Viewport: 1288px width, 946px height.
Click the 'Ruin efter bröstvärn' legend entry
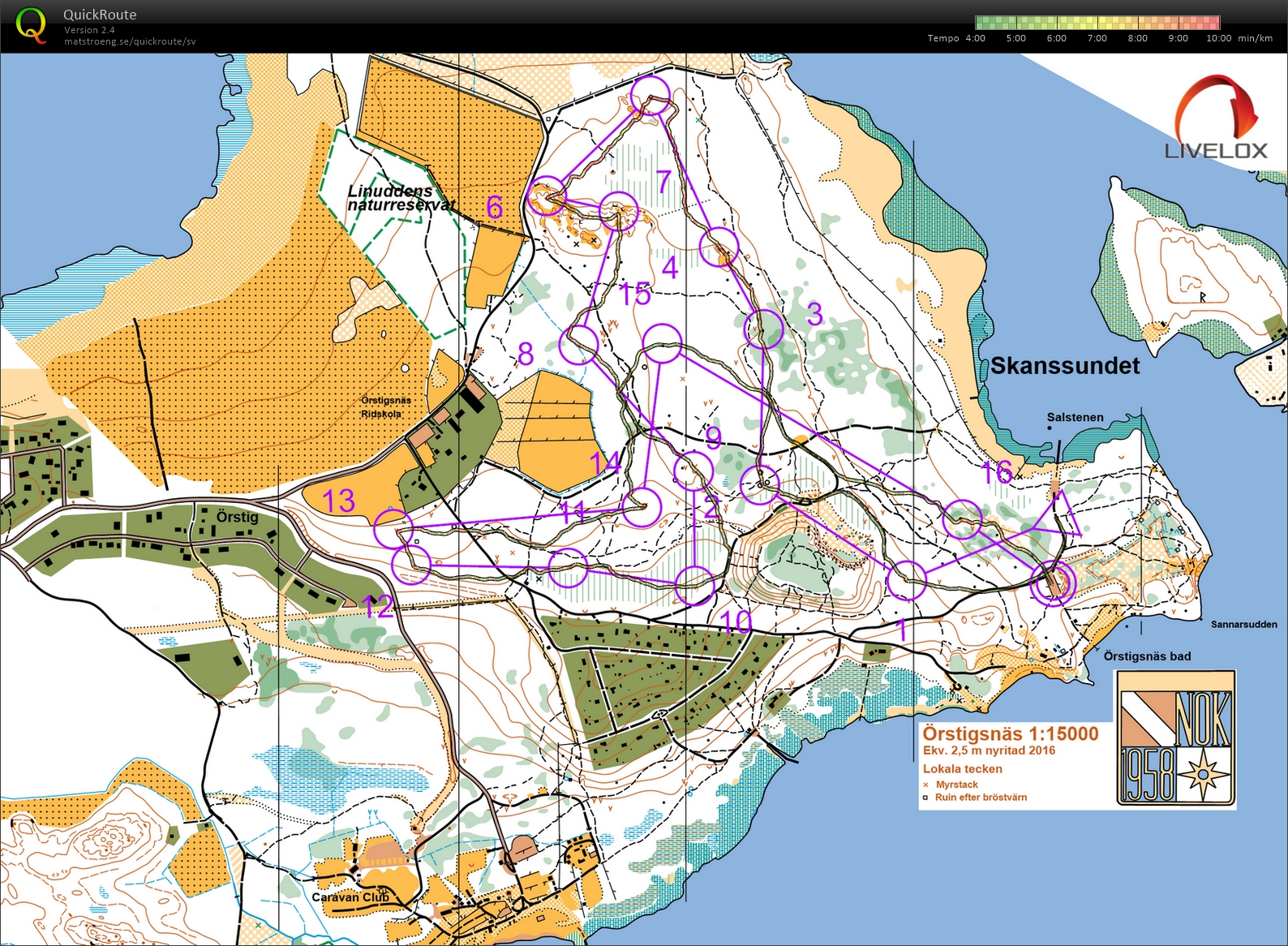981,798
